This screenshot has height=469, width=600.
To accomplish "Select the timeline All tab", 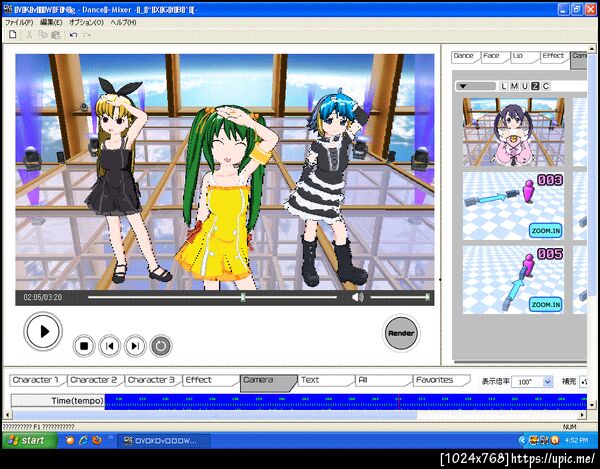I will [384, 380].
